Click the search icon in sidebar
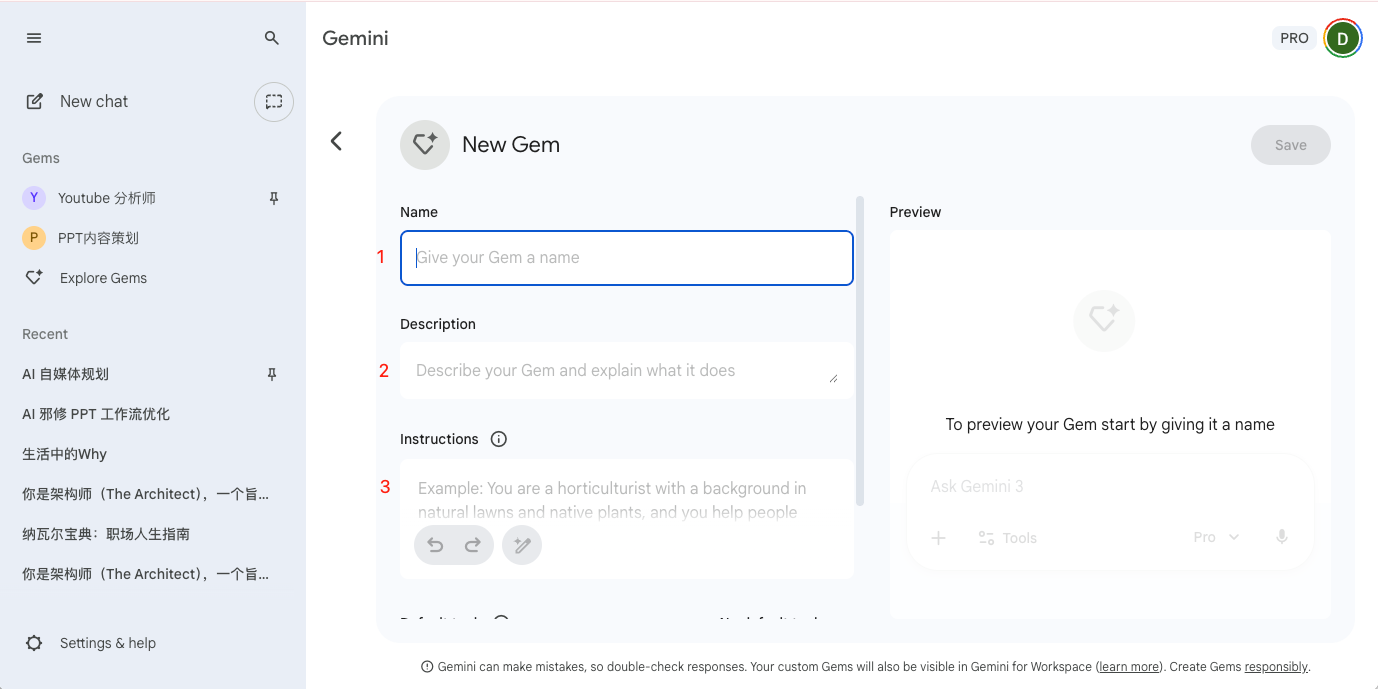Viewport: 1378px width, 689px height. point(272,38)
